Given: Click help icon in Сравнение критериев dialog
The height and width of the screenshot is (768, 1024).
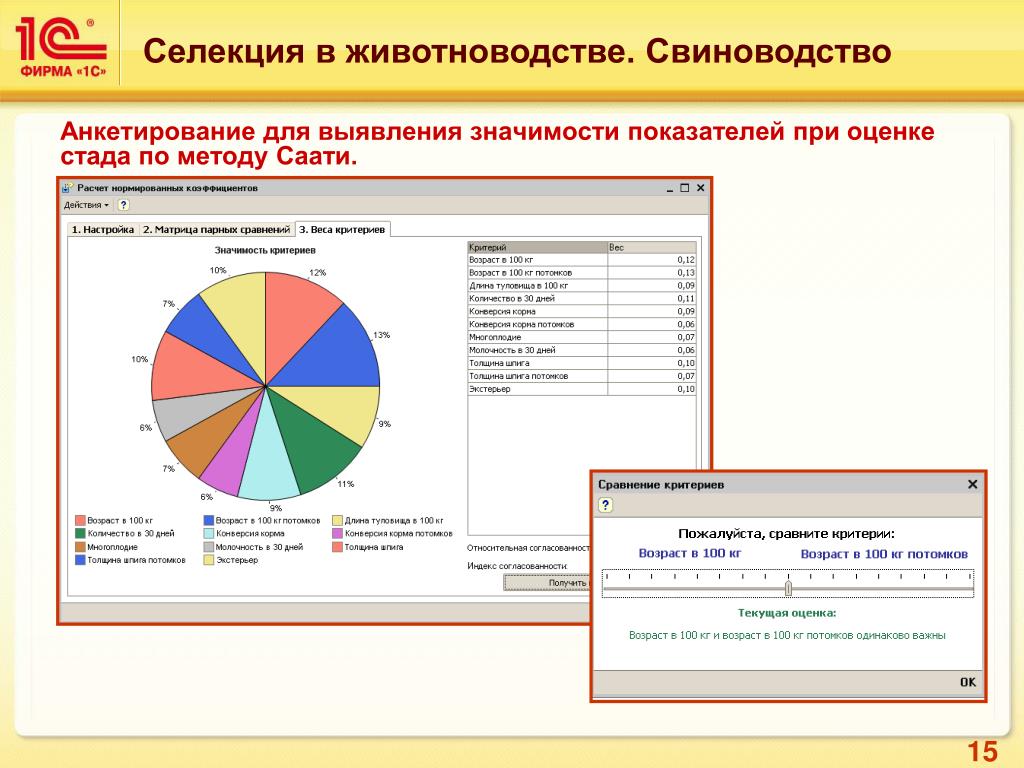Looking at the screenshot, I should click(605, 505).
